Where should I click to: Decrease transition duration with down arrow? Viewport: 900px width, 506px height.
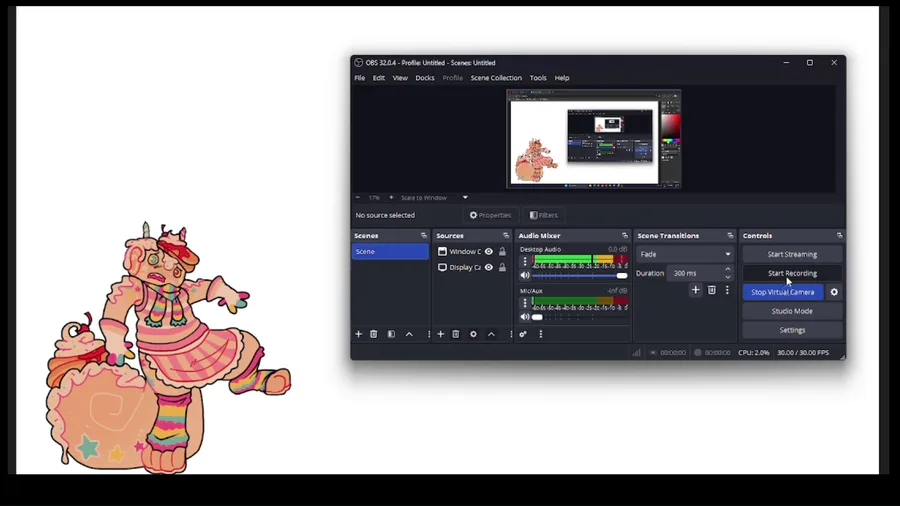pyautogui.click(x=728, y=277)
